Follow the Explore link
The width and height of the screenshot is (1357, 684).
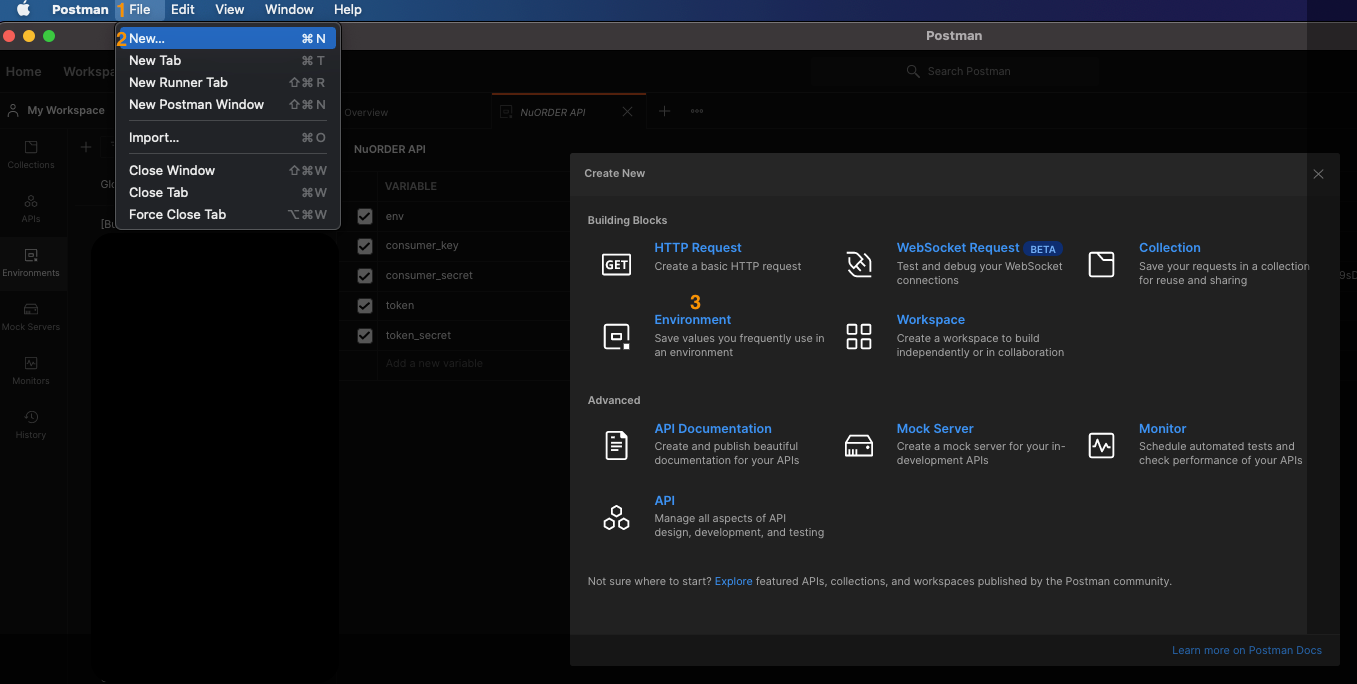(733, 581)
